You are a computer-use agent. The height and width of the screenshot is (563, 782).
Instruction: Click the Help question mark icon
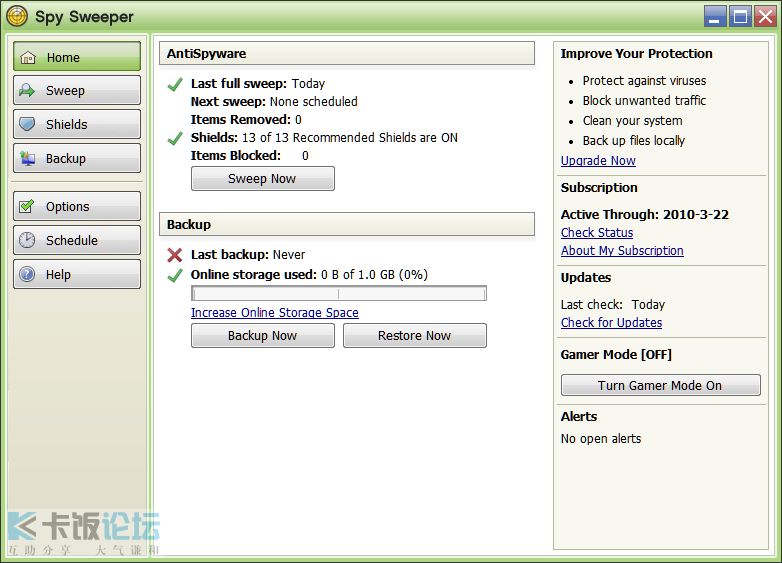[27, 274]
